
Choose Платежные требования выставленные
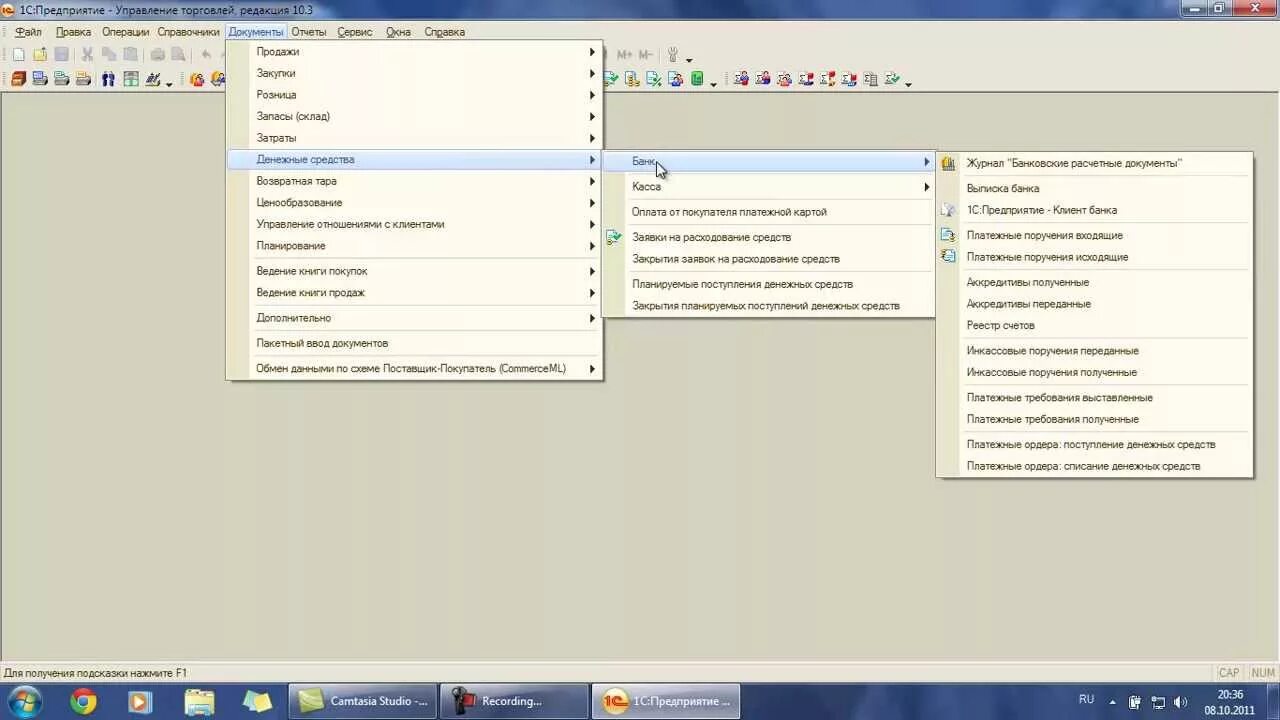pos(1094,398)
